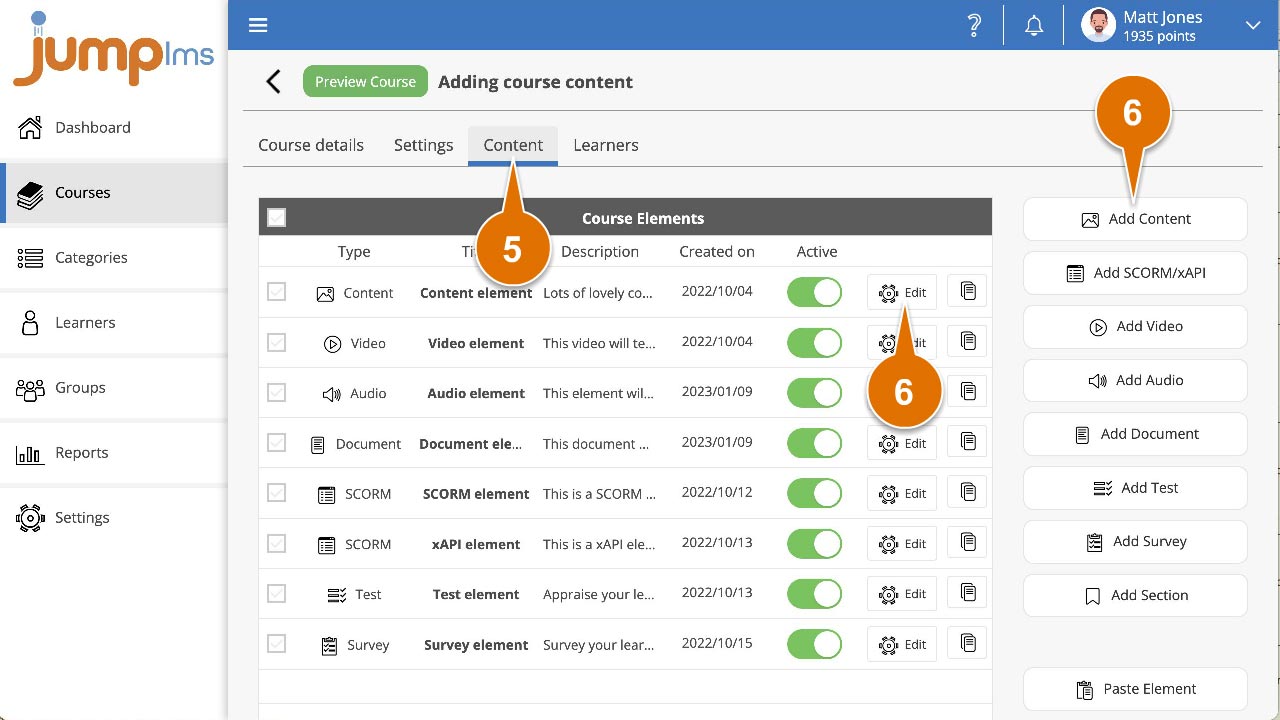Toggle Active switch for Test element
The width and height of the screenshot is (1280, 720).
pos(815,593)
